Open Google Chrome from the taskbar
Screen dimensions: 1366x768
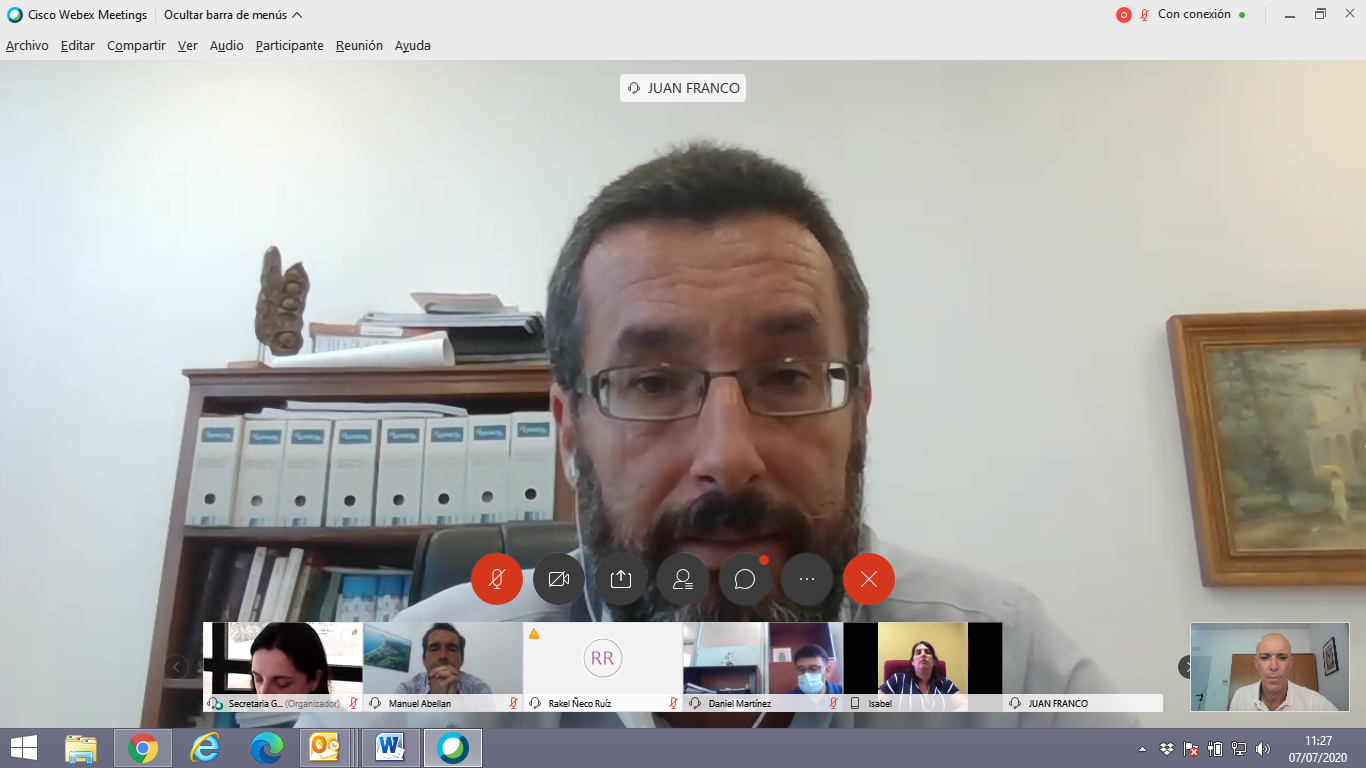point(143,748)
